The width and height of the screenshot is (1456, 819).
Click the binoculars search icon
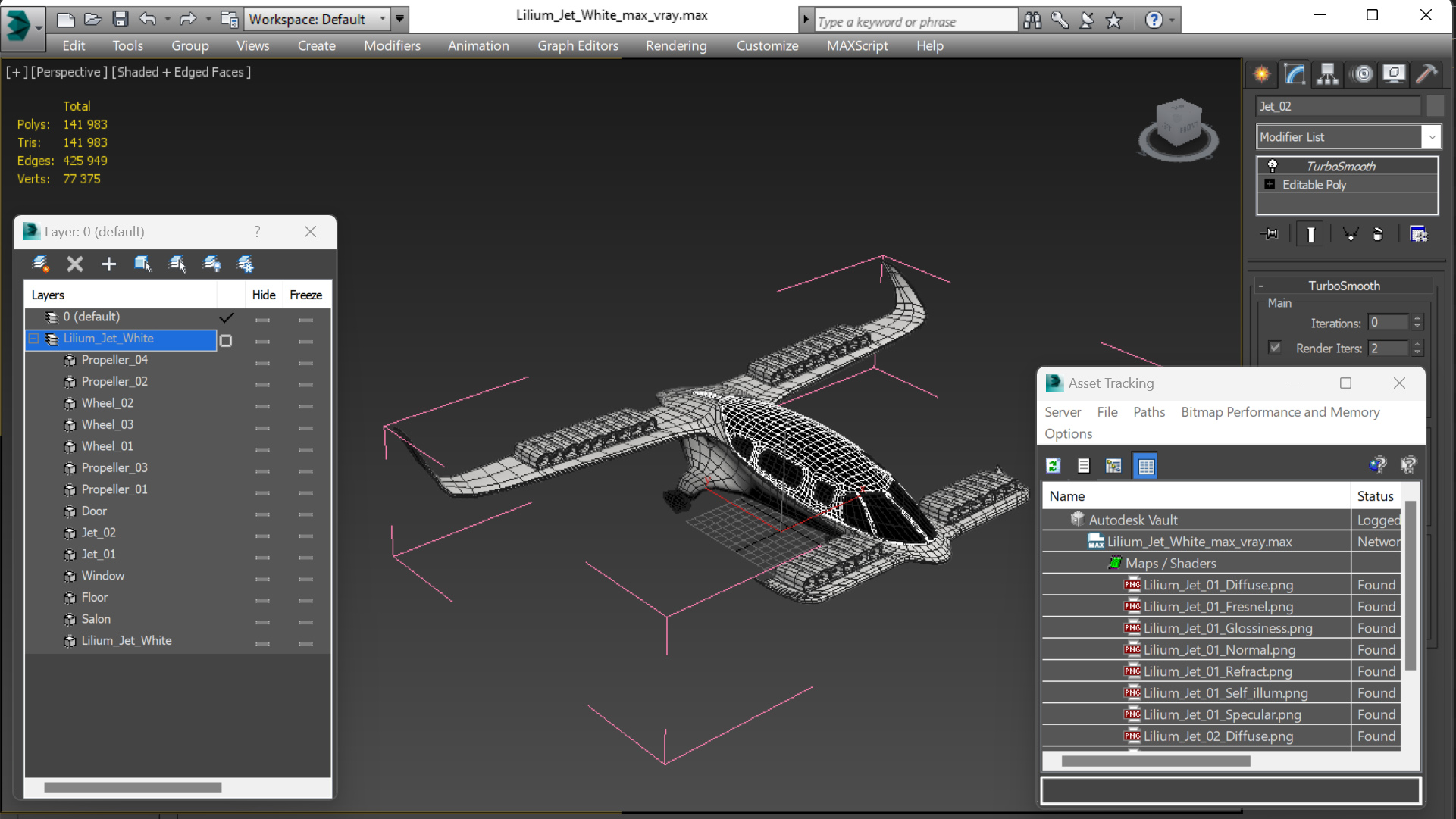(1032, 20)
